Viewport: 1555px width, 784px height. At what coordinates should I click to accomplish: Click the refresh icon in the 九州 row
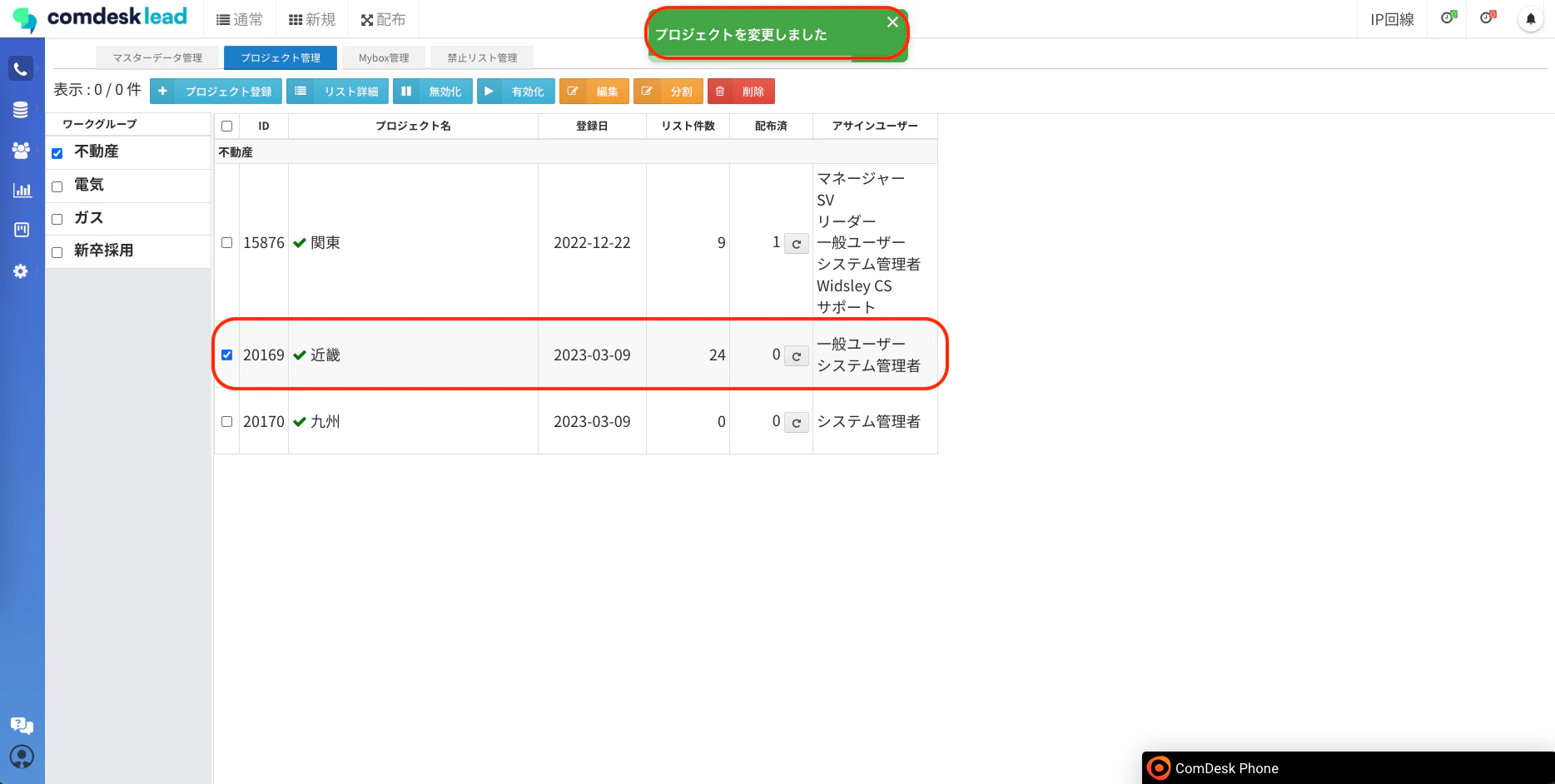tap(797, 423)
